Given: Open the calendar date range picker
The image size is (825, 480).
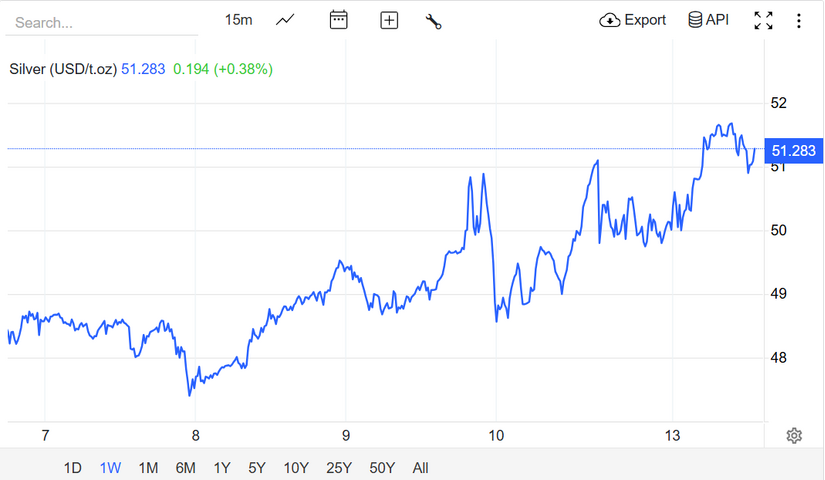Looking at the screenshot, I should coord(339,20).
